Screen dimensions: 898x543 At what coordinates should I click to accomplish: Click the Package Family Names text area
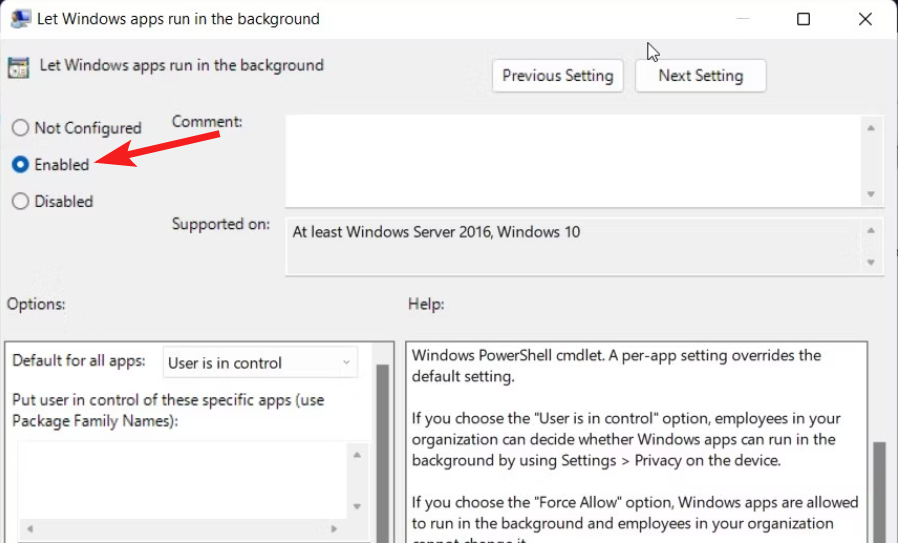click(182, 480)
